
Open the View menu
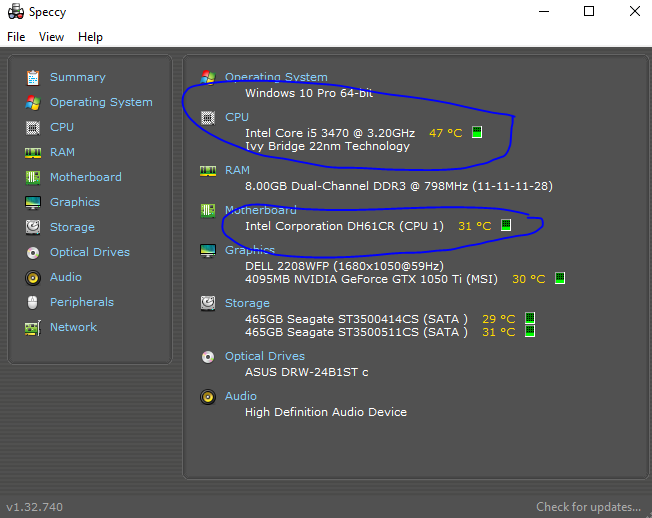click(52, 37)
